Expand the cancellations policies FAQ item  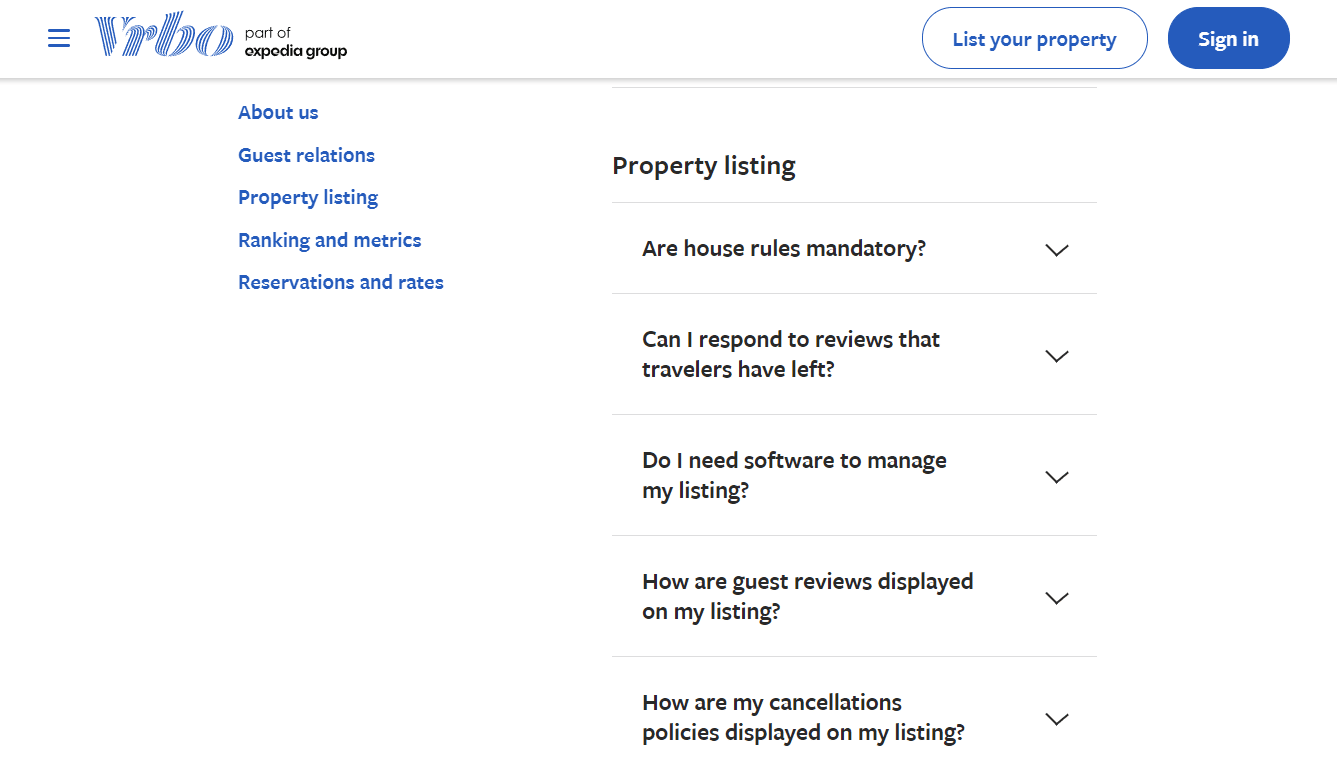tap(804, 717)
